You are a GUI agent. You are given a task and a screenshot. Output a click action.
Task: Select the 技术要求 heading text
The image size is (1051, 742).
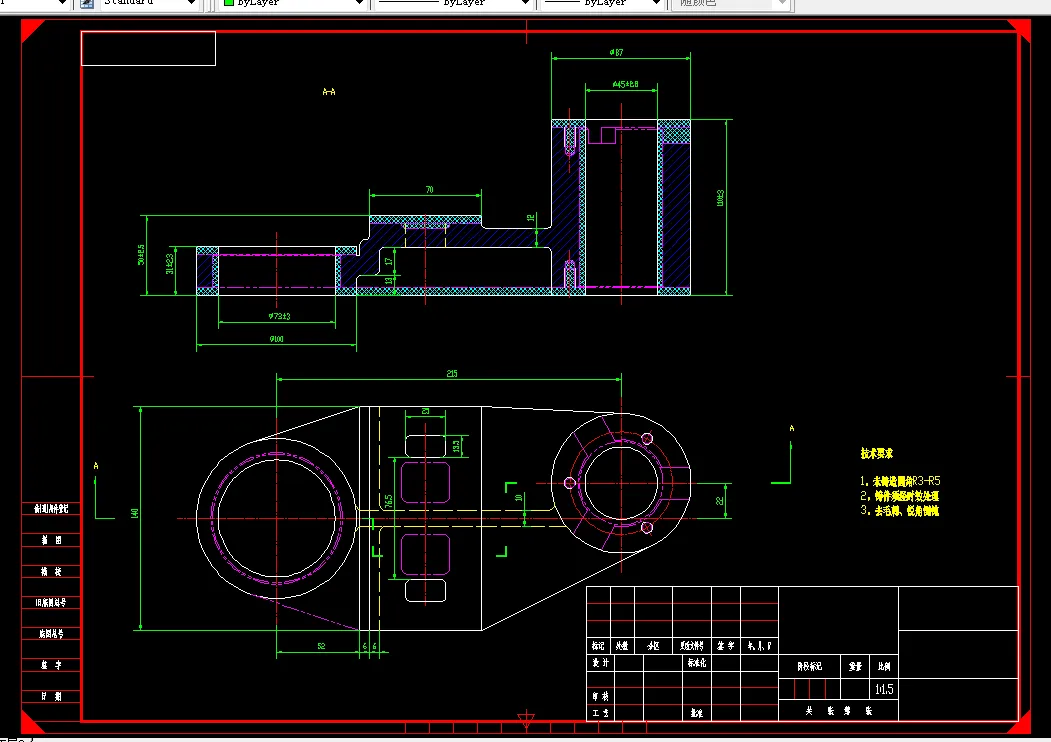(877, 454)
